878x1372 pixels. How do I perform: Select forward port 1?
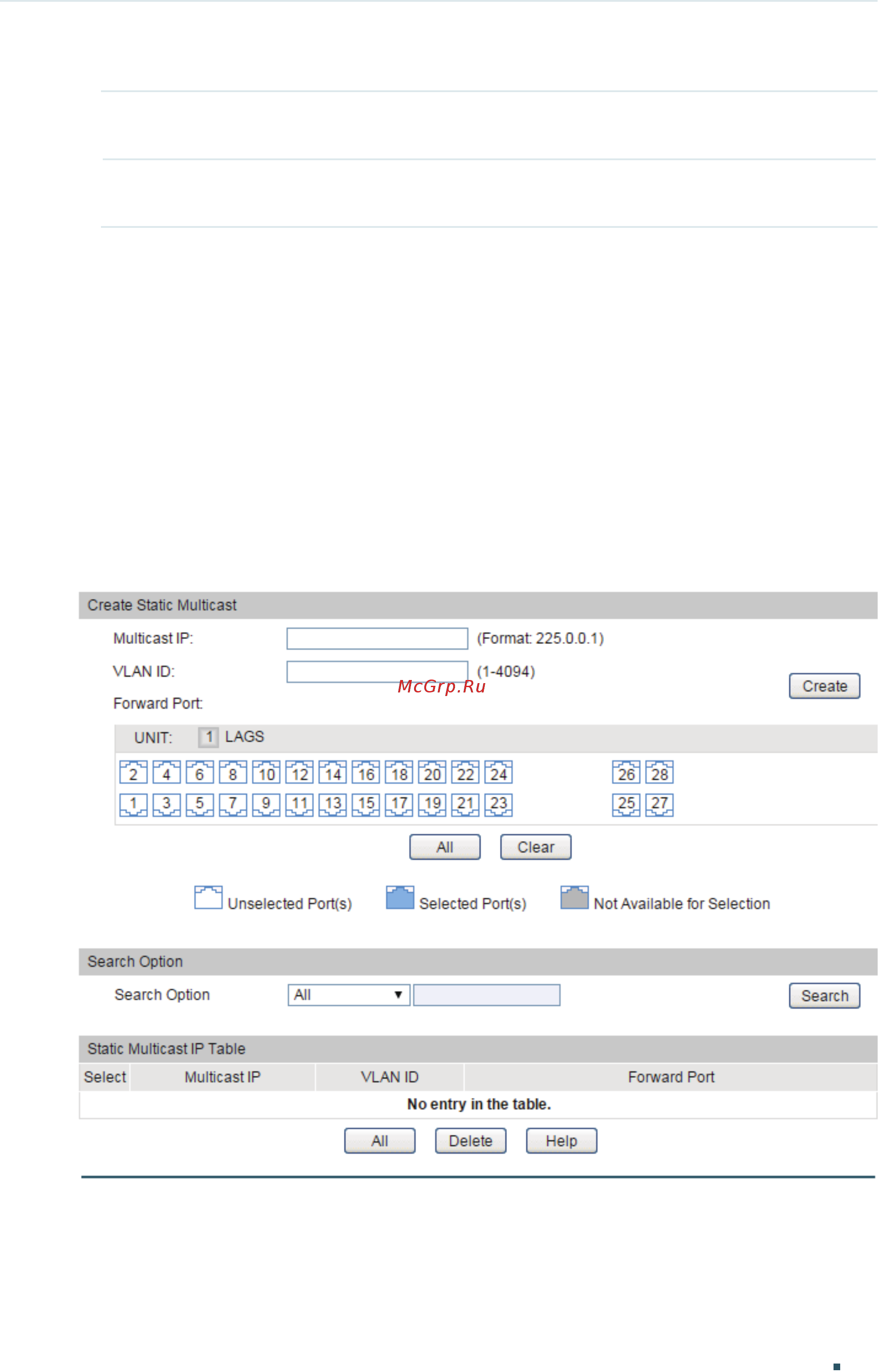[x=133, y=805]
